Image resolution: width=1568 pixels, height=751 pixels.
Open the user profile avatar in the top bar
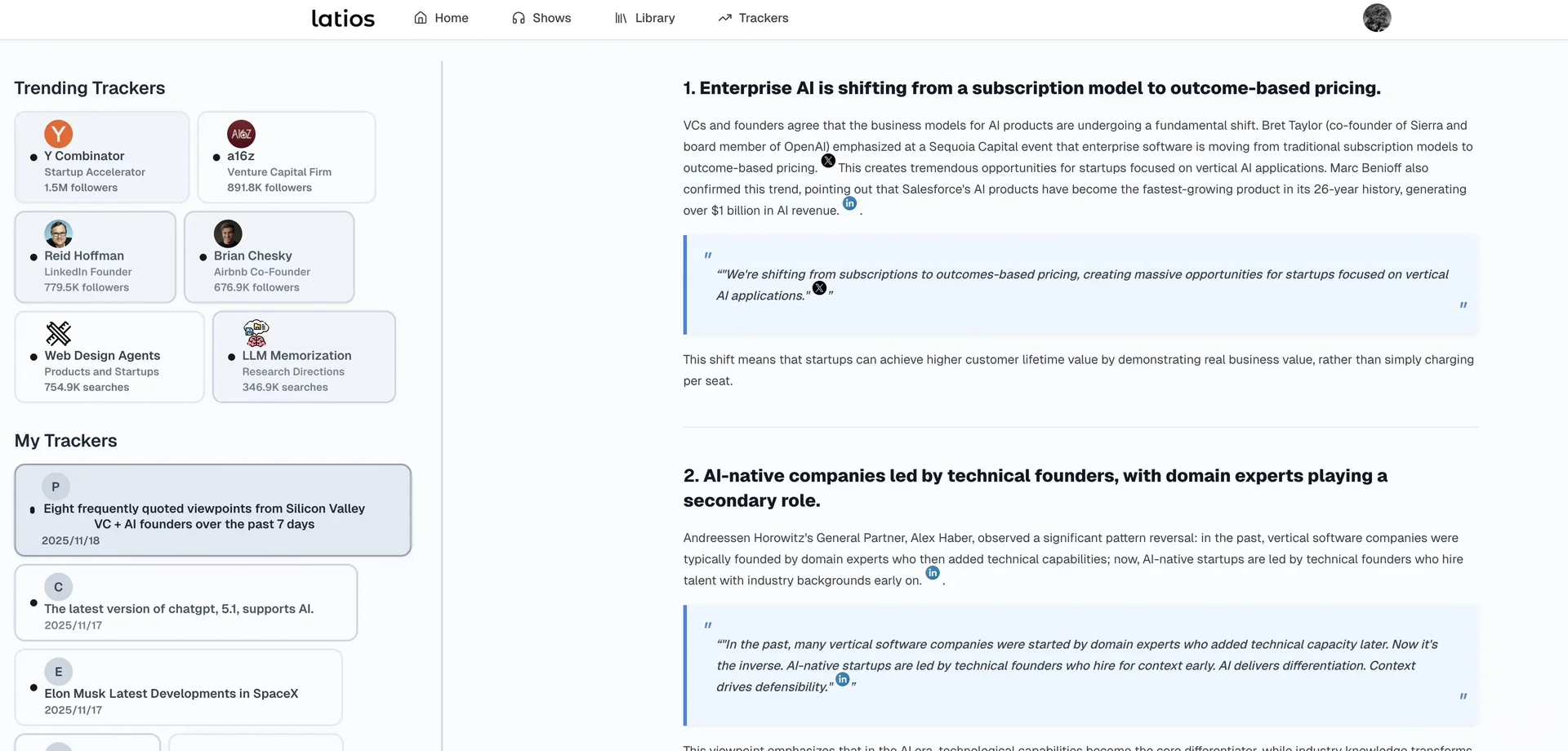(x=1377, y=18)
